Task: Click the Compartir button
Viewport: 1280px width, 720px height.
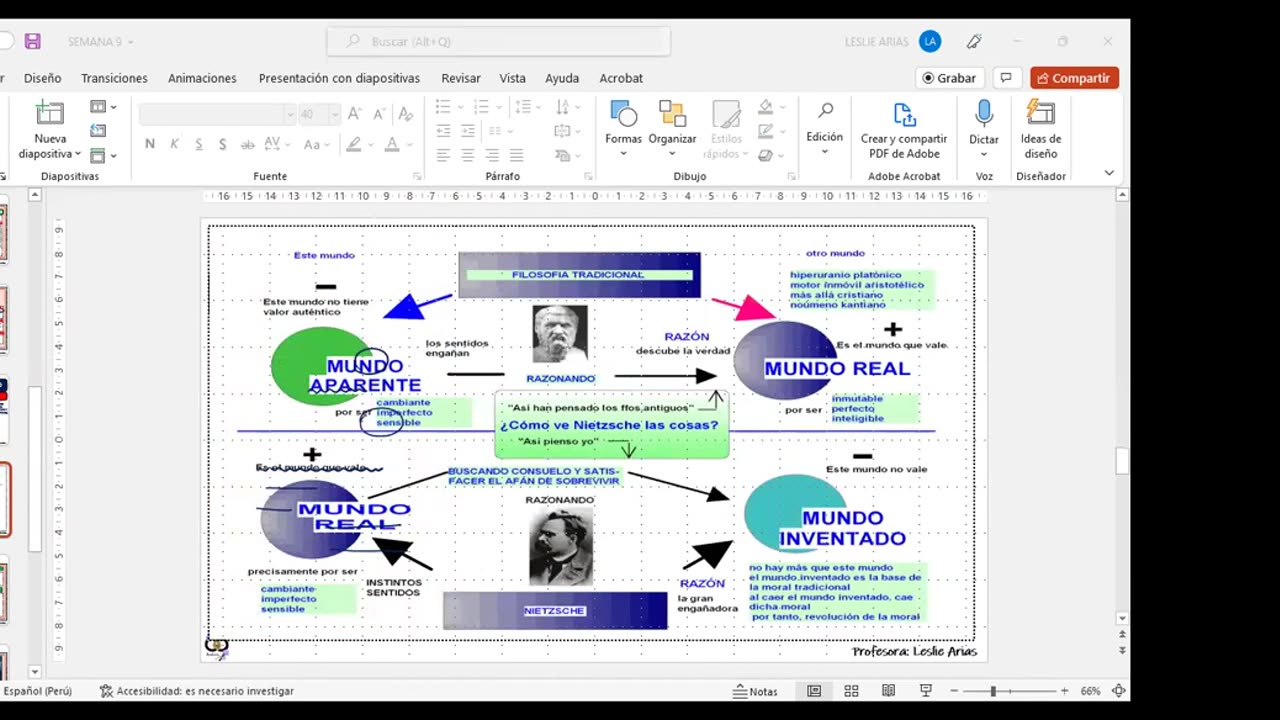Action: tap(1074, 78)
